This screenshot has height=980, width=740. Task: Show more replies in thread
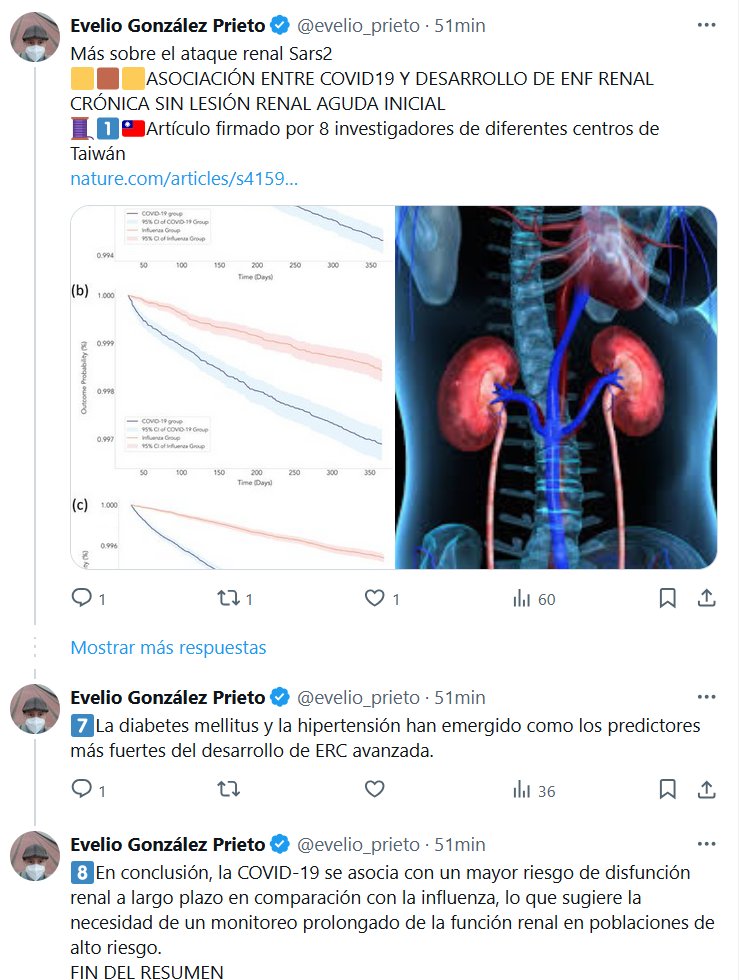click(168, 647)
